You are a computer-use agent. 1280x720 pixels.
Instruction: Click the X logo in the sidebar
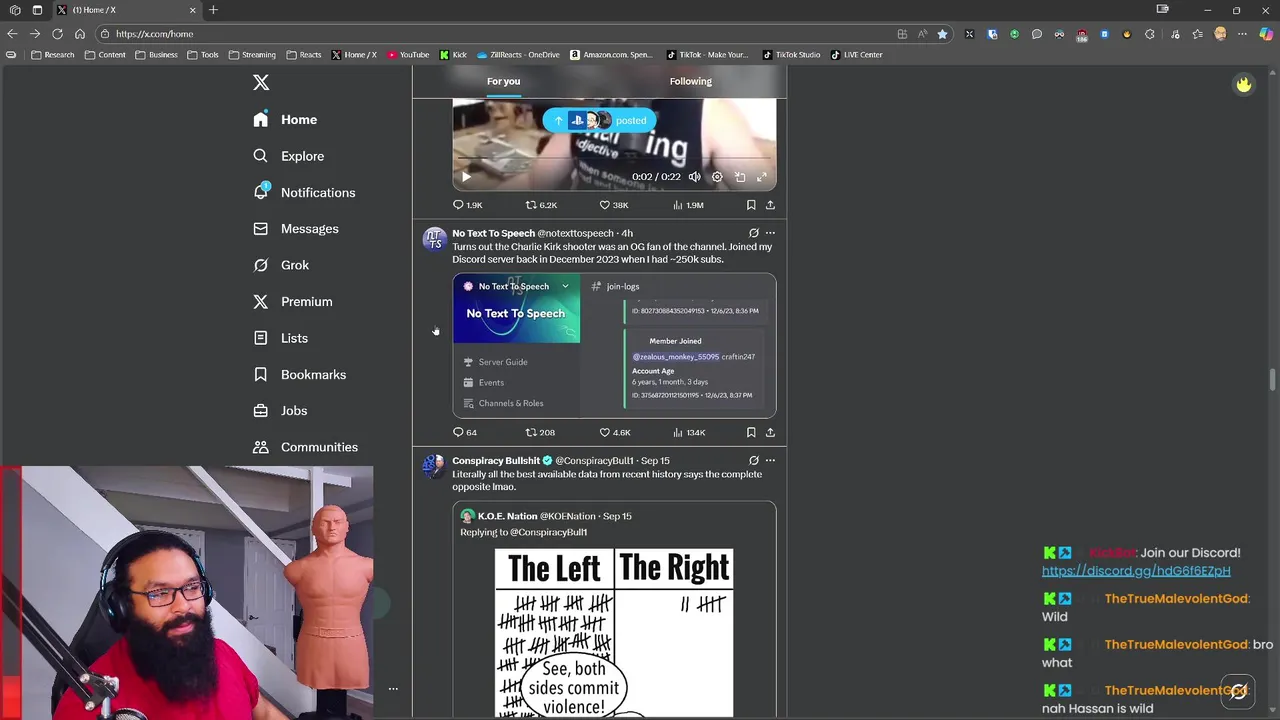tap(261, 83)
